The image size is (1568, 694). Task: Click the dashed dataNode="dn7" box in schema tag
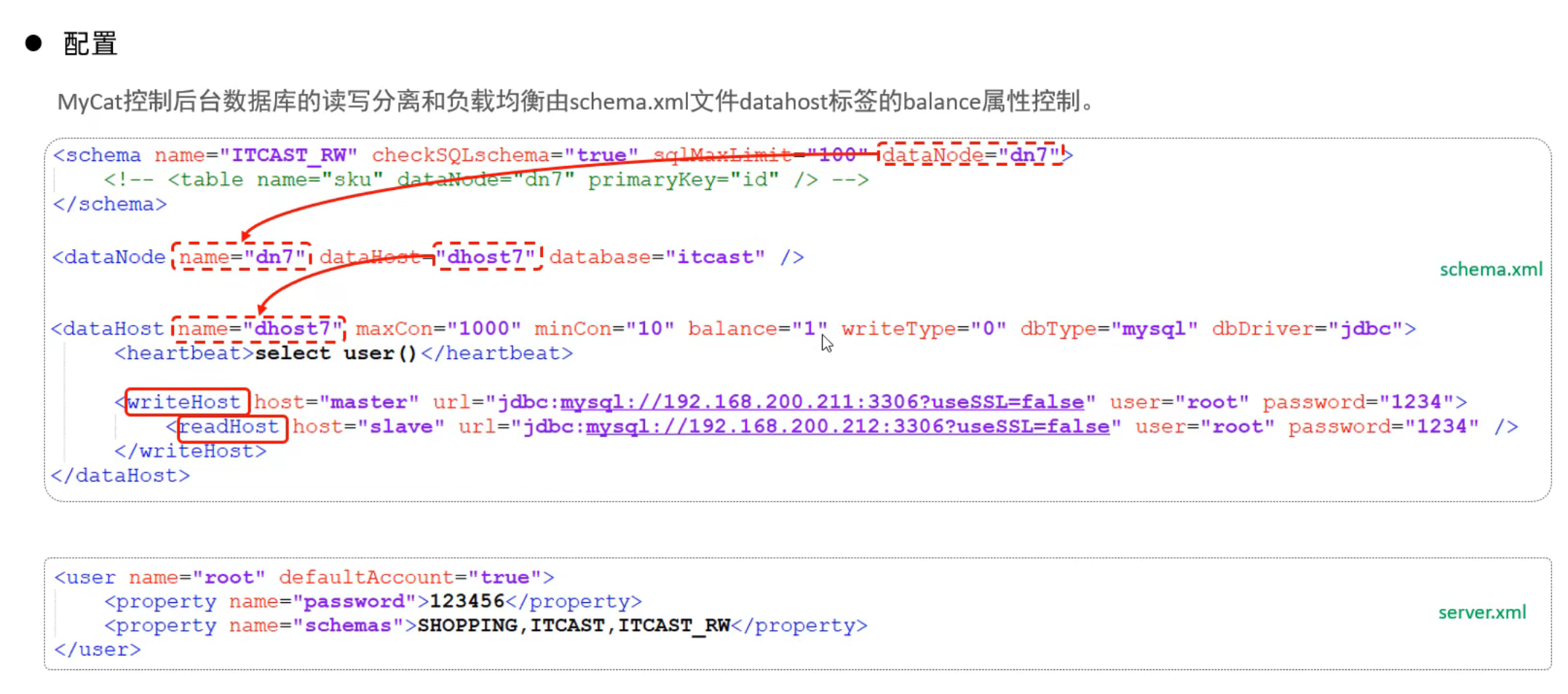click(971, 154)
